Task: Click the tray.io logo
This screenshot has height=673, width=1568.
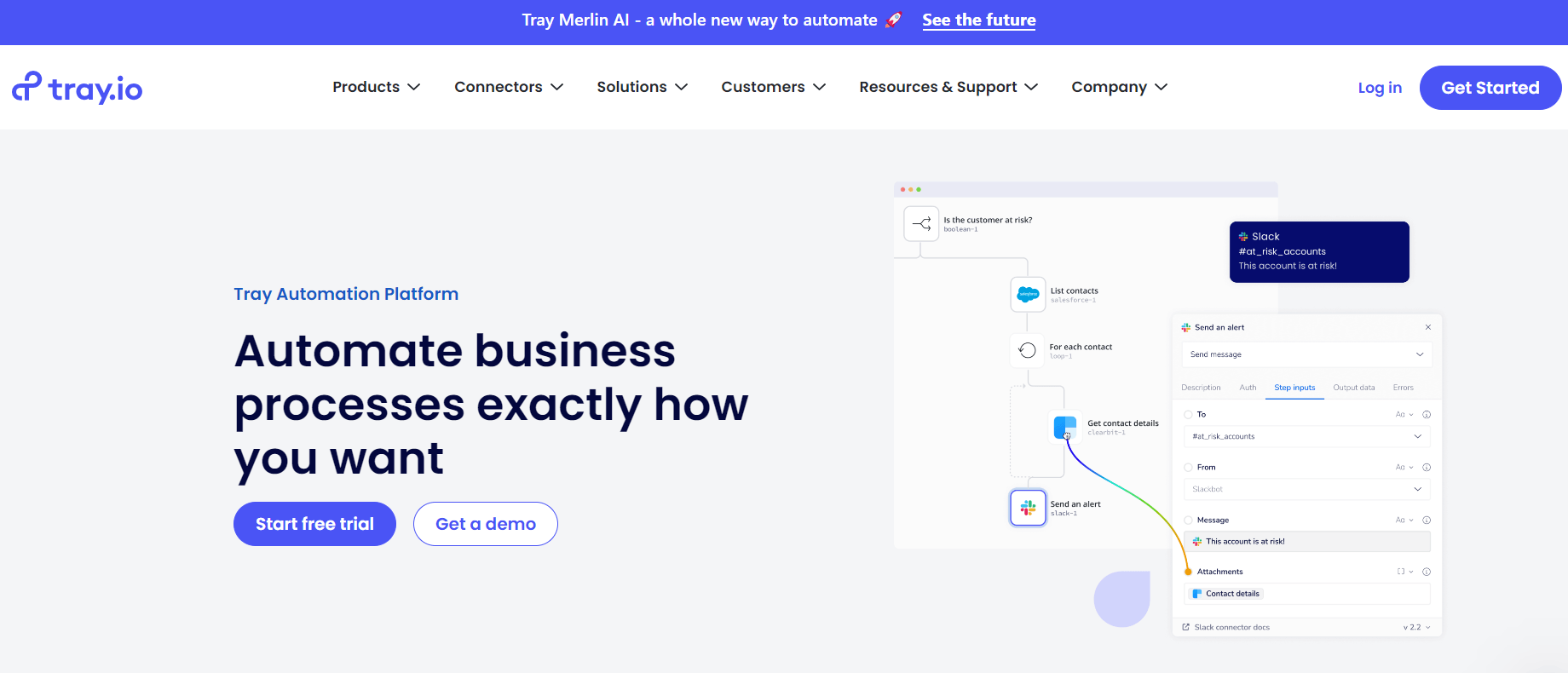Action: pos(77,88)
